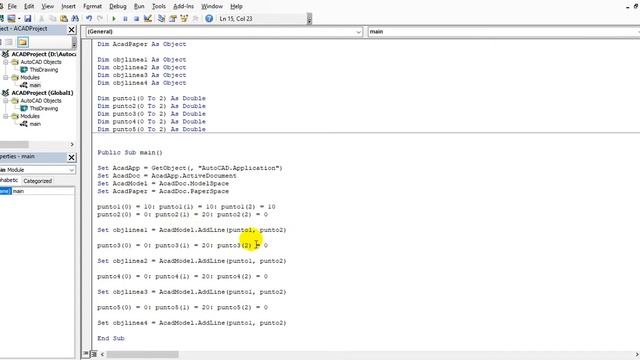Switch to Procedure View icon at bottom left
Viewport: 640px width, 360px height.
(x=86, y=354)
